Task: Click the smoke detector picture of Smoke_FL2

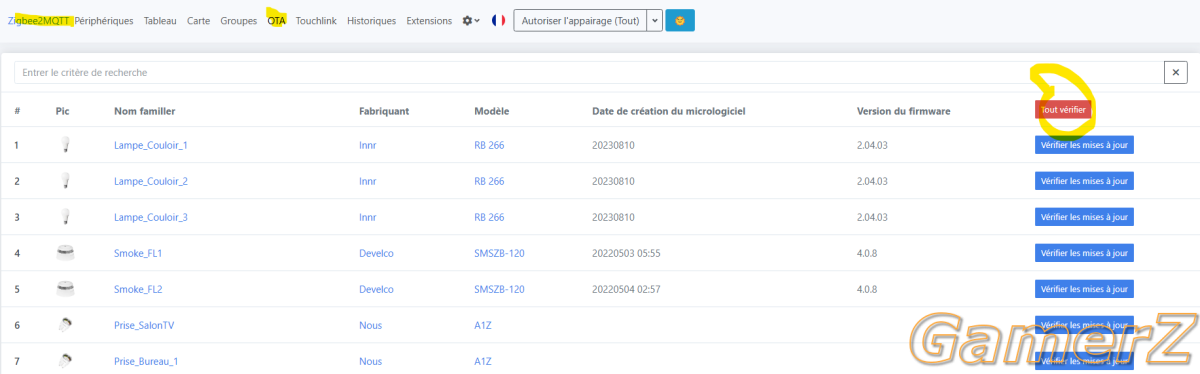Action: tap(66, 289)
